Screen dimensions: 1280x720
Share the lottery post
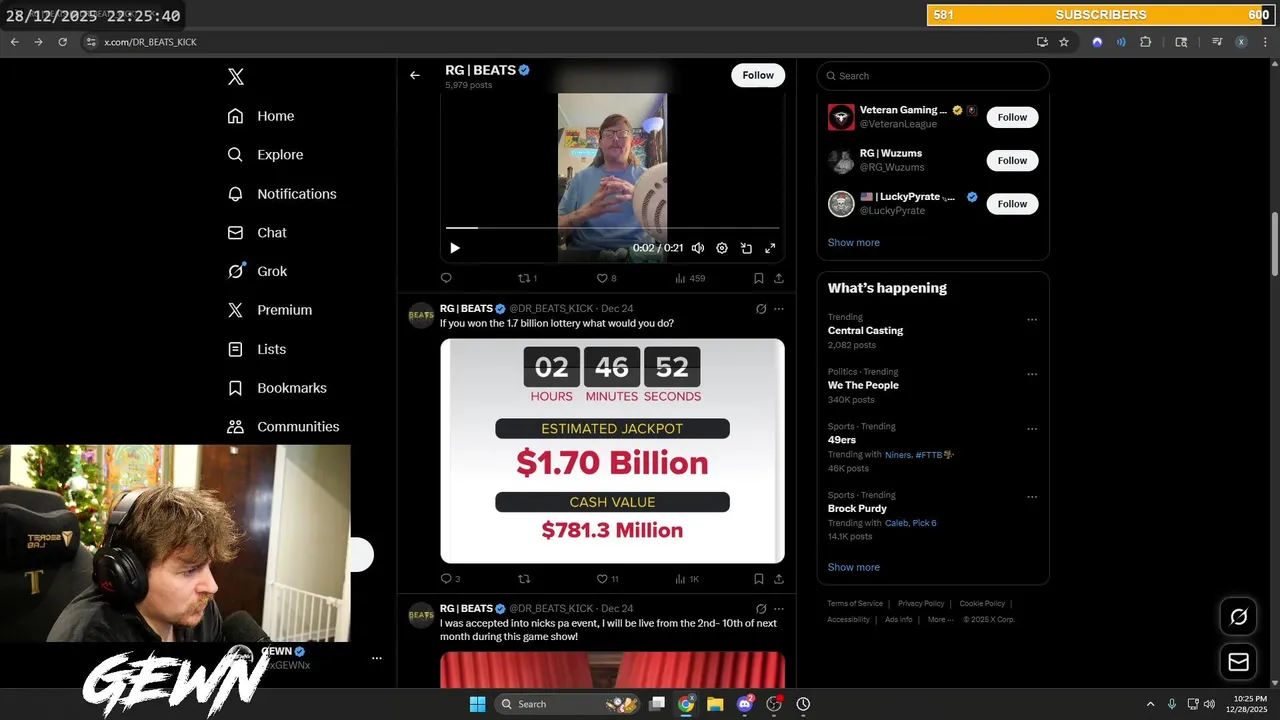[x=779, y=579]
